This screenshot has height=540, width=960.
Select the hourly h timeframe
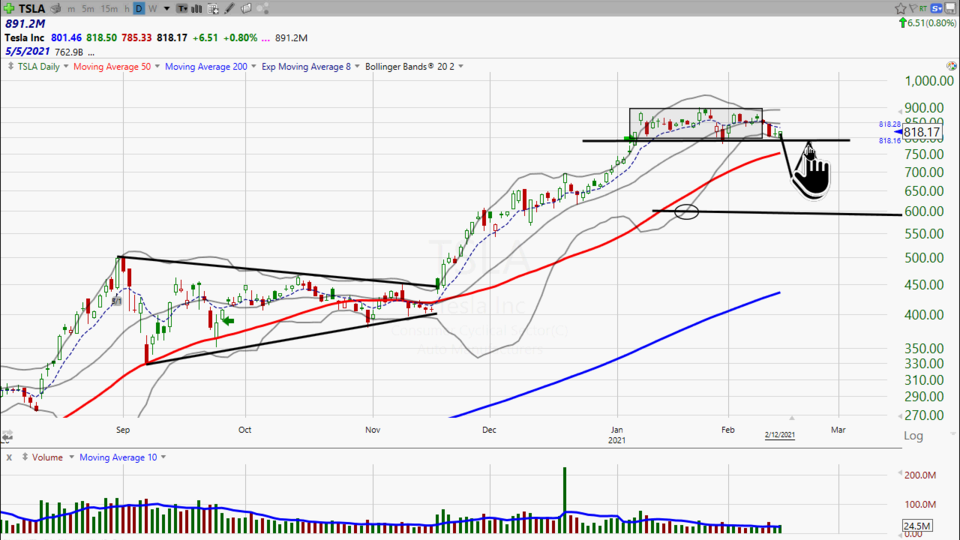point(127,9)
